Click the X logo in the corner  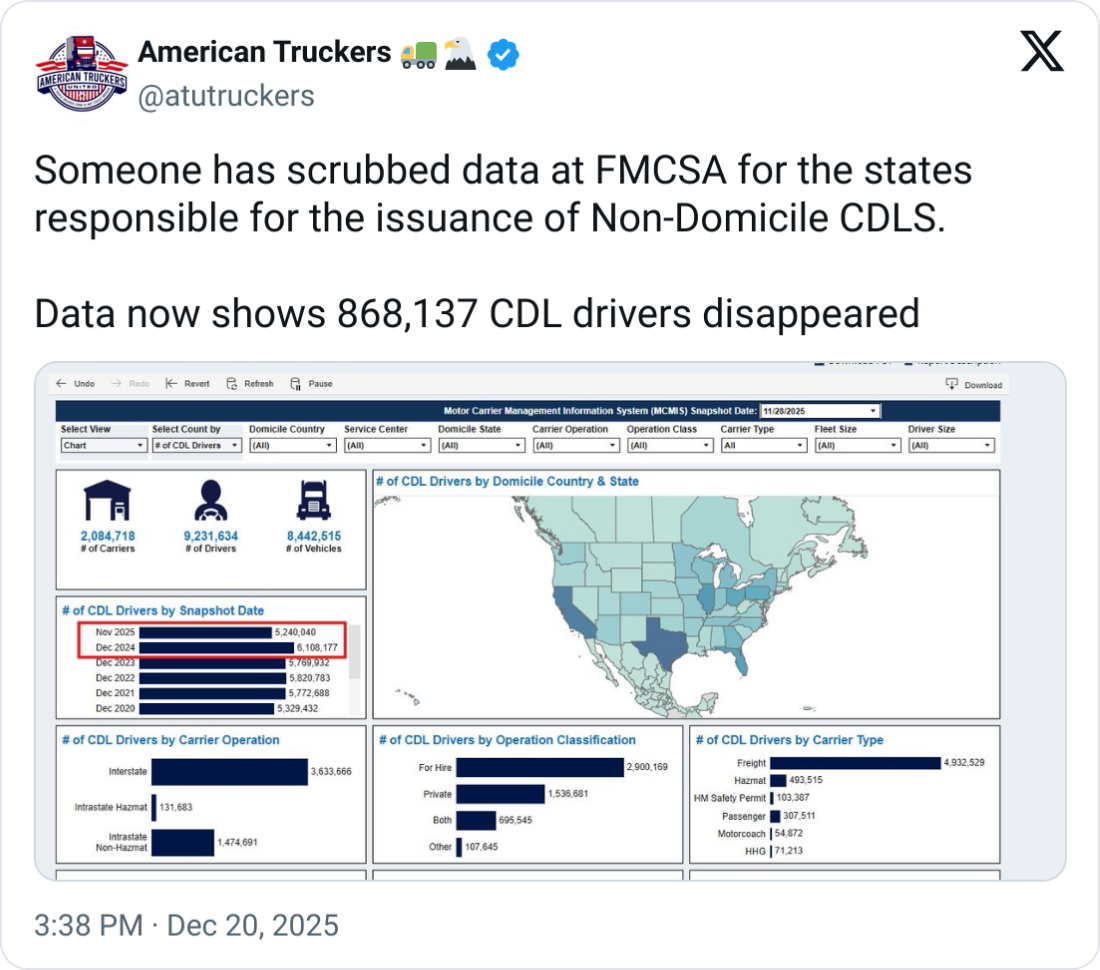[1041, 51]
